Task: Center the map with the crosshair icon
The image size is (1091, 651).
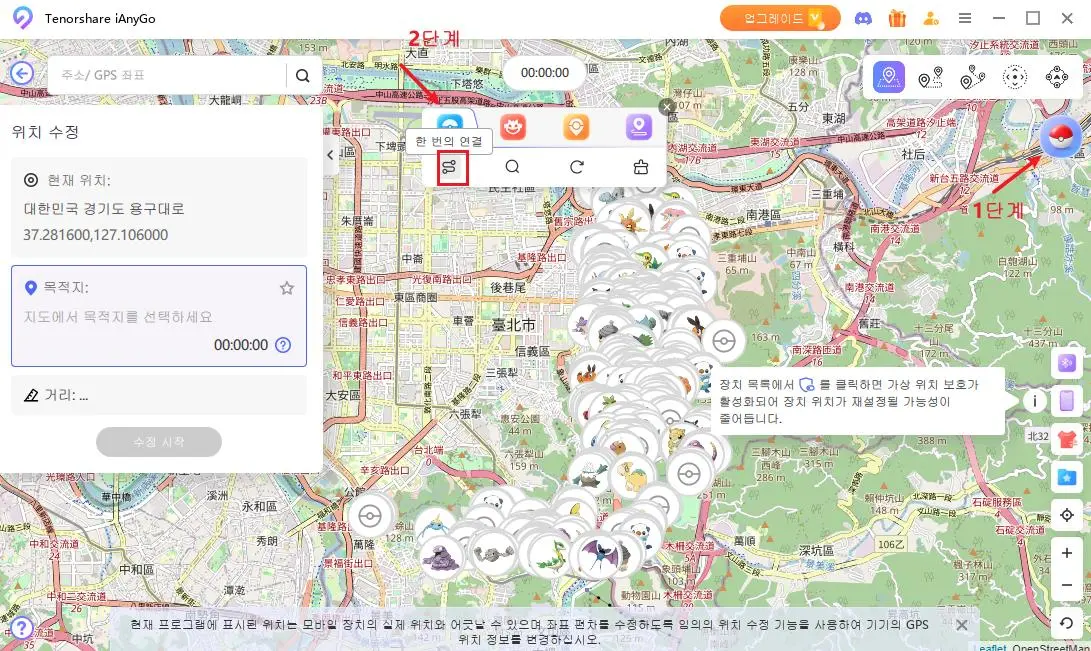Action: [1067, 515]
